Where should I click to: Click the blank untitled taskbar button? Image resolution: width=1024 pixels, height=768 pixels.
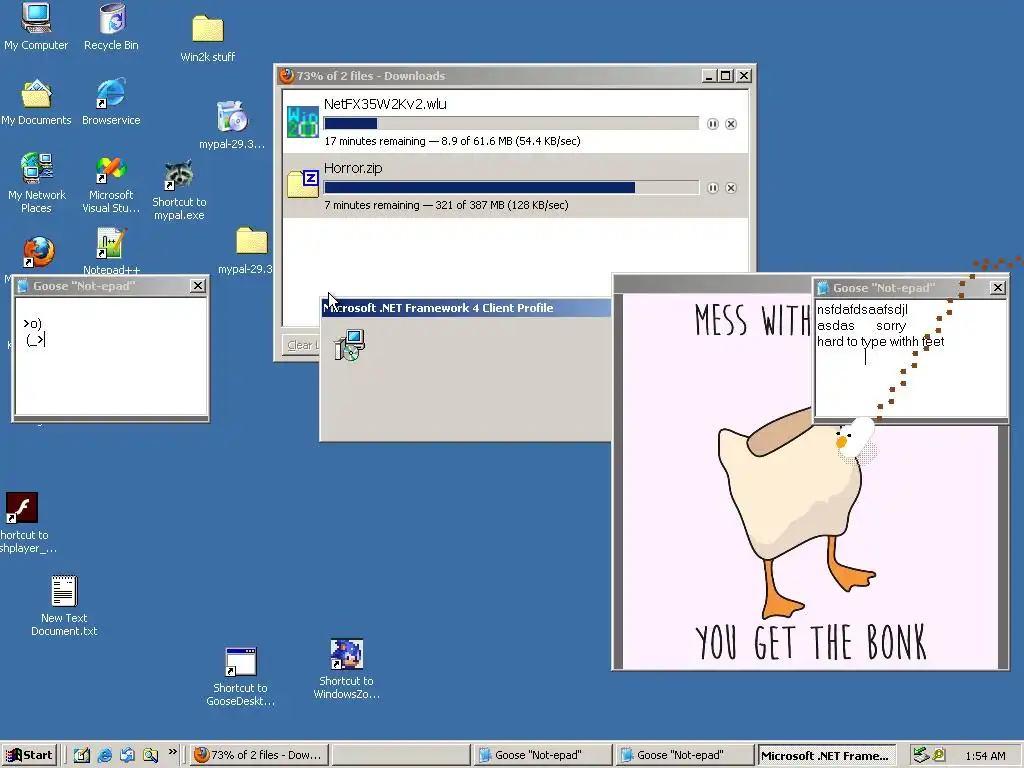401,755
